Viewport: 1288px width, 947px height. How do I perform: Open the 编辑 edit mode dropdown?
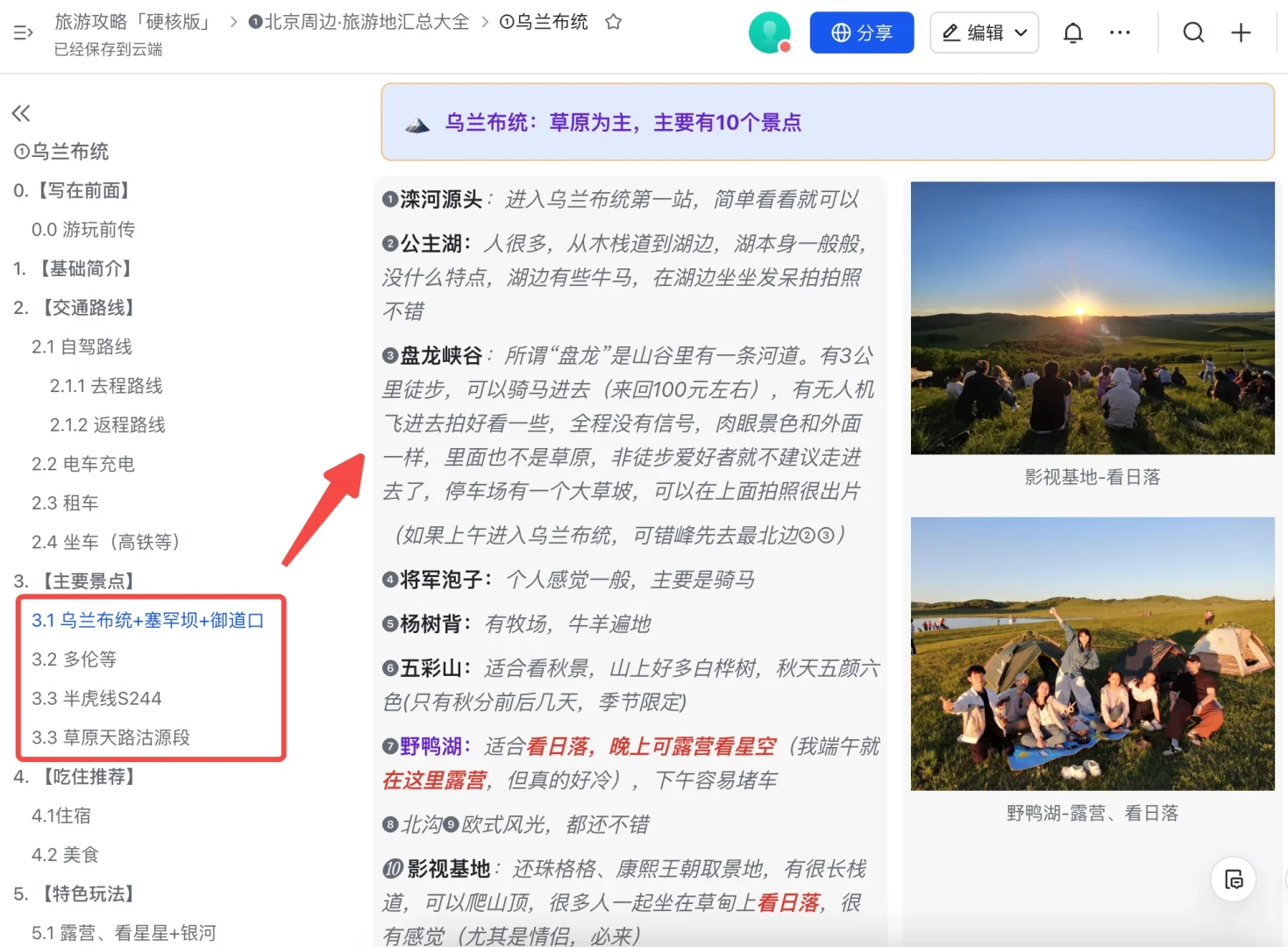[x=984, y=32]
